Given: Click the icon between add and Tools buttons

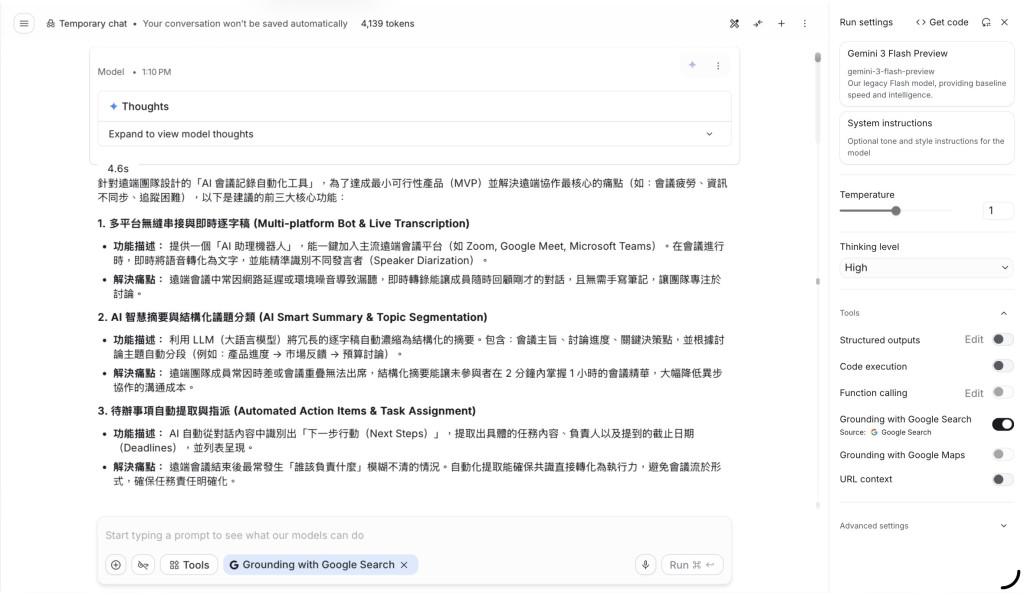Looking at the screenshot, I should pyautogui.click(x=143, y=565).
